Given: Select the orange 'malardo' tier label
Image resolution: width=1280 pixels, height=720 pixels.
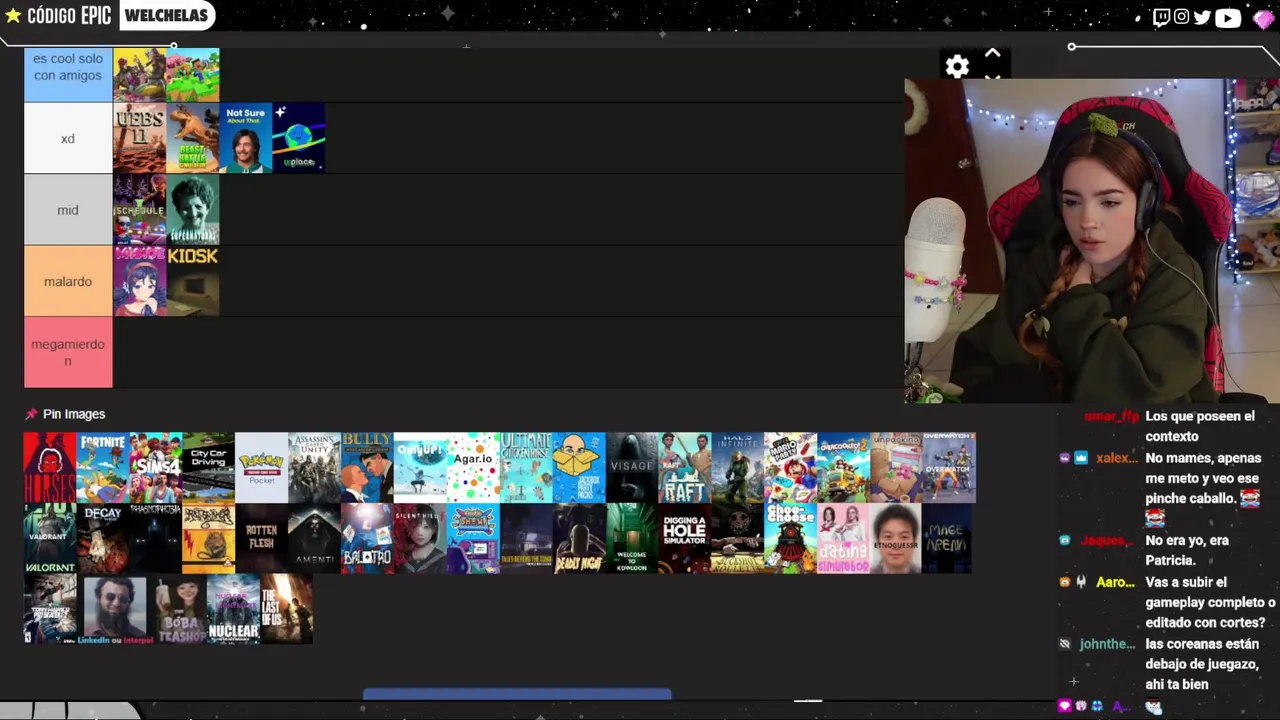Looking at the screenshot, I should 68,281.
